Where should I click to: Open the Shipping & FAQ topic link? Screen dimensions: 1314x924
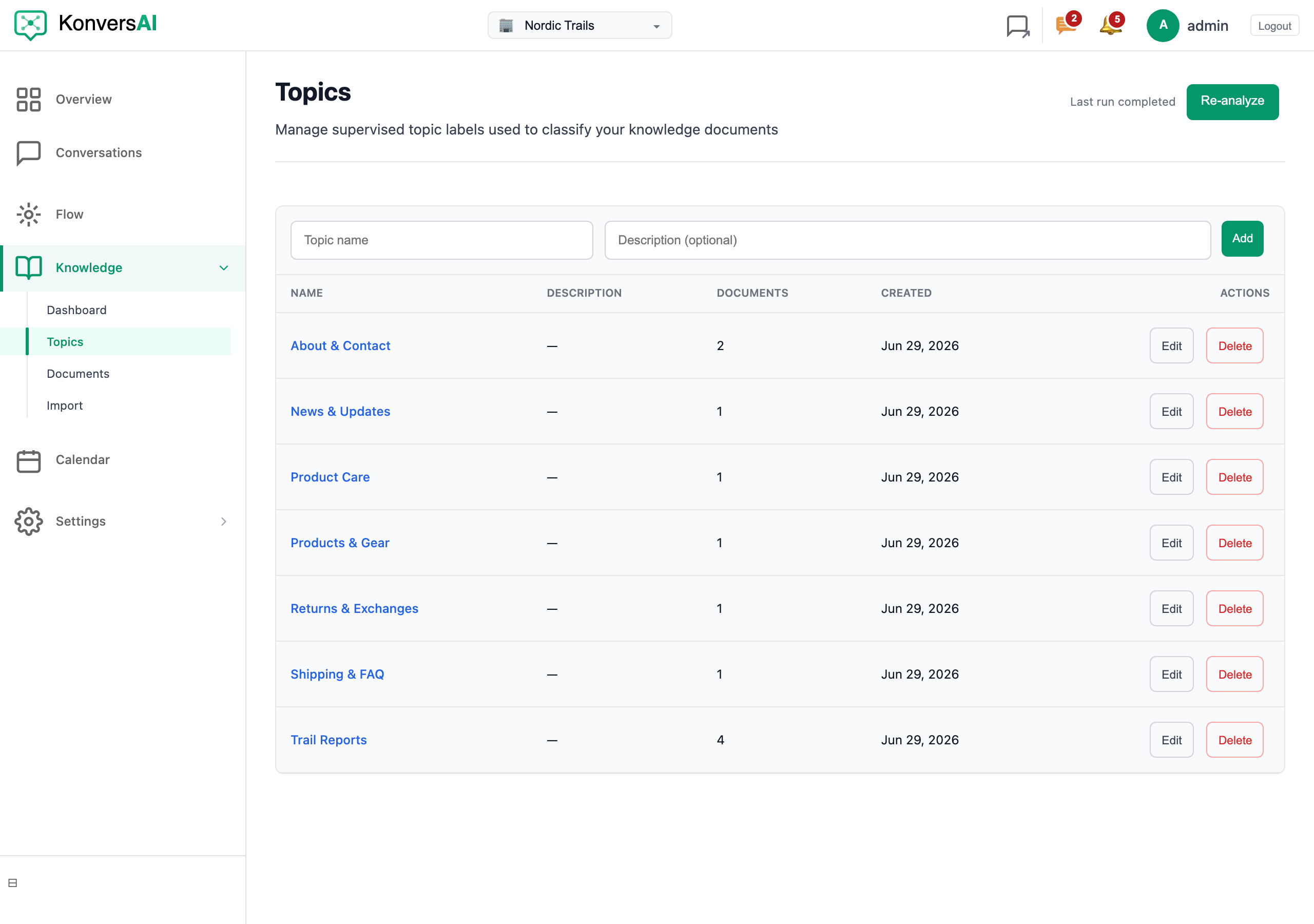coord(337,675)
